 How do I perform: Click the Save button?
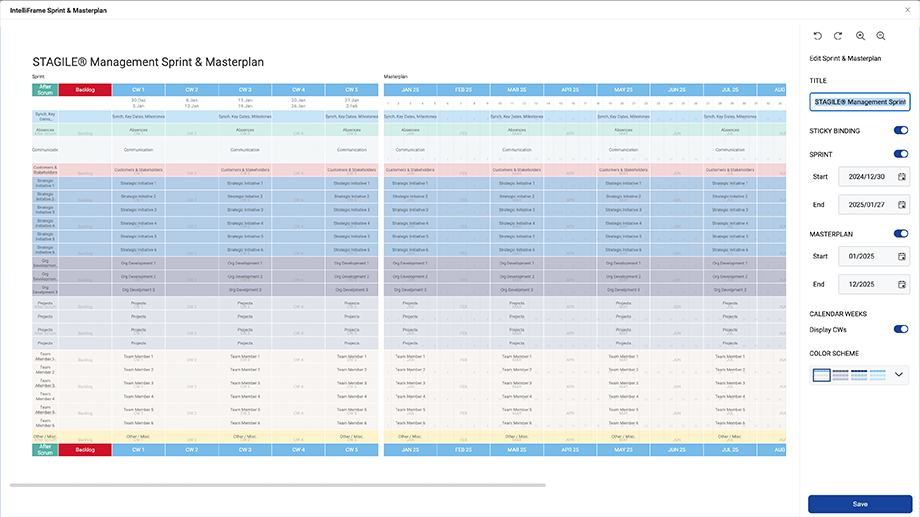pyautogui.click(x=860, y=504)
